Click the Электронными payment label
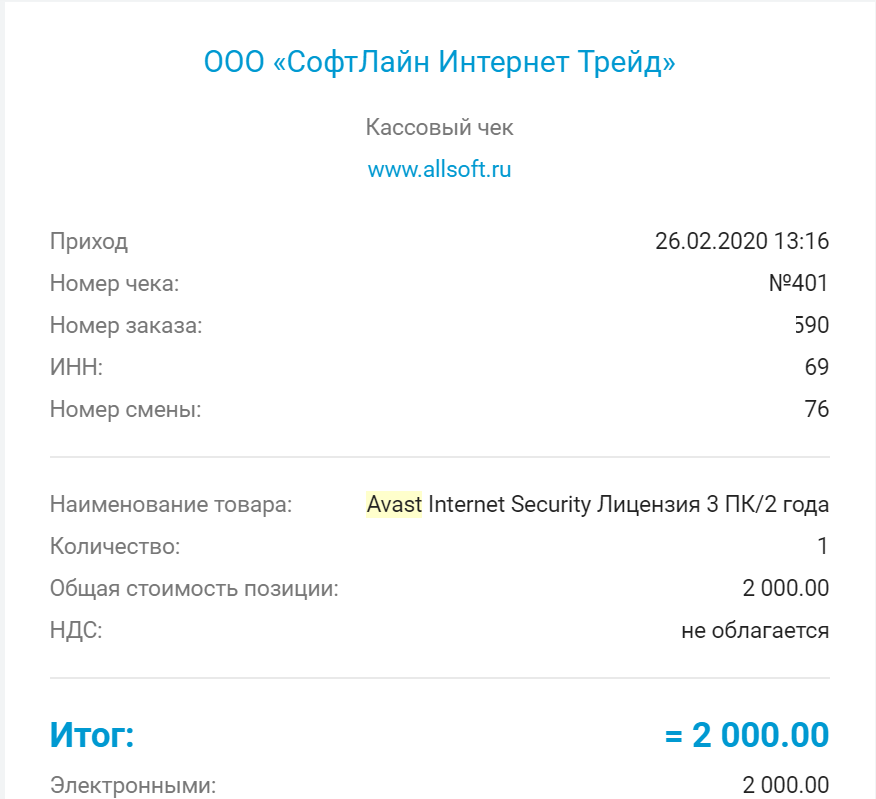The width and height of the screenshot is (876, 799). click(133, 785)
